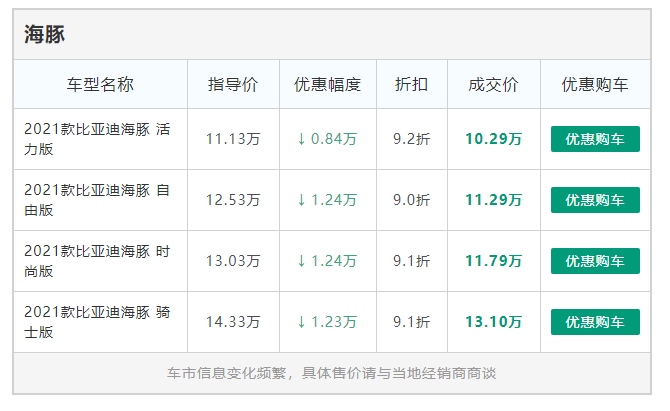Select 9.1折 in the 时尚版 row
Screen dimensions: 670x411
(x=411, y=261)
